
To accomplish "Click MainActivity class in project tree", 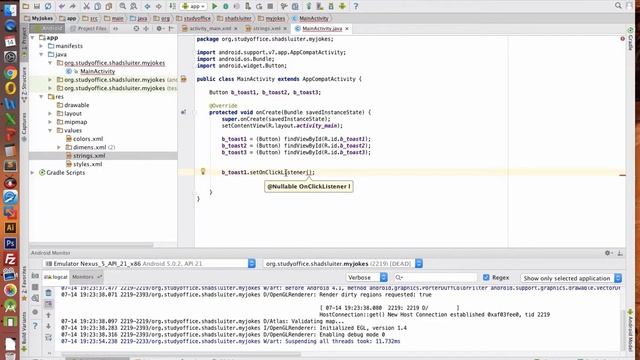I will pos(98,71).
